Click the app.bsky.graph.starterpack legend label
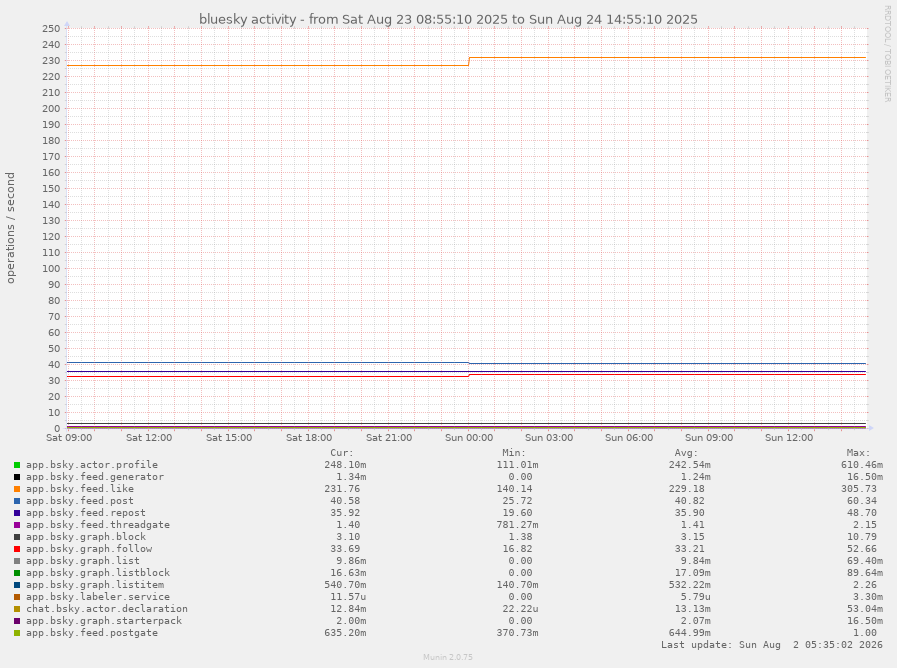The height and width of the screenshot is (668, 897). click(104, 621)
